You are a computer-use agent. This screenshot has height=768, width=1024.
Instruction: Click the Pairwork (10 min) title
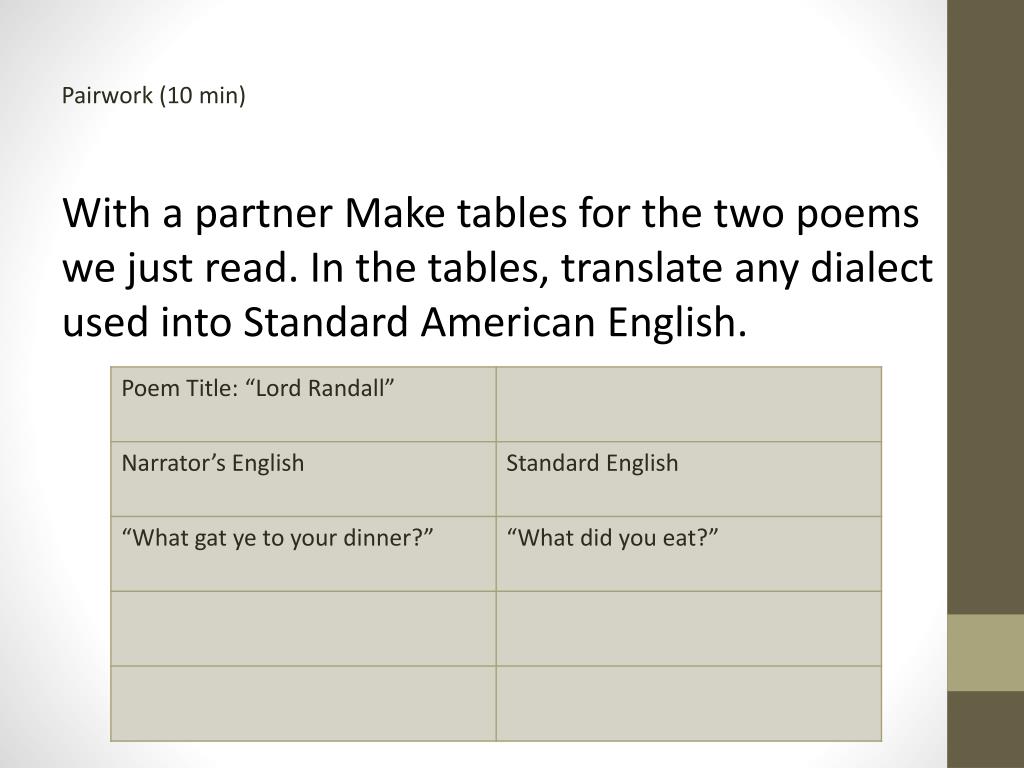click(x=153, y=95)
